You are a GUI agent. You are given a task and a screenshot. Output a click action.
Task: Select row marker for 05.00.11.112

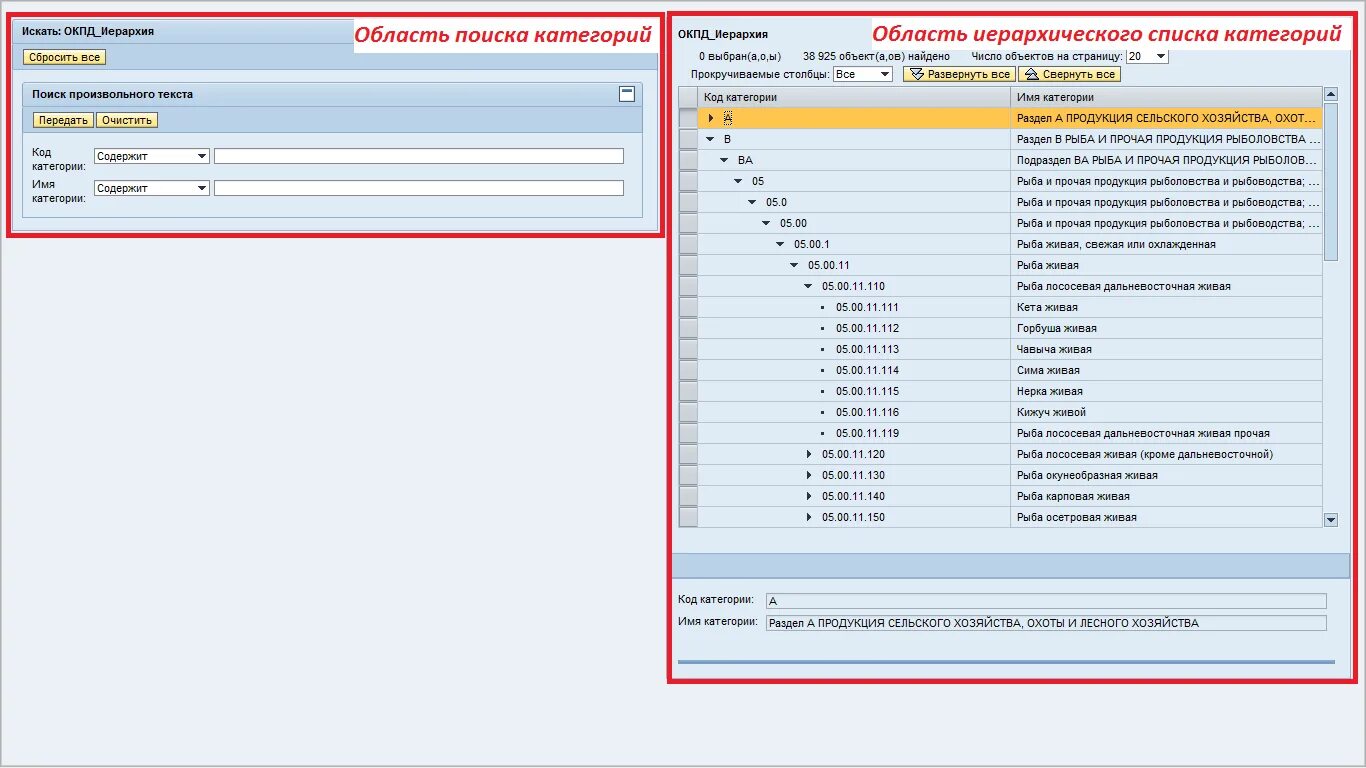coord(688,328)
